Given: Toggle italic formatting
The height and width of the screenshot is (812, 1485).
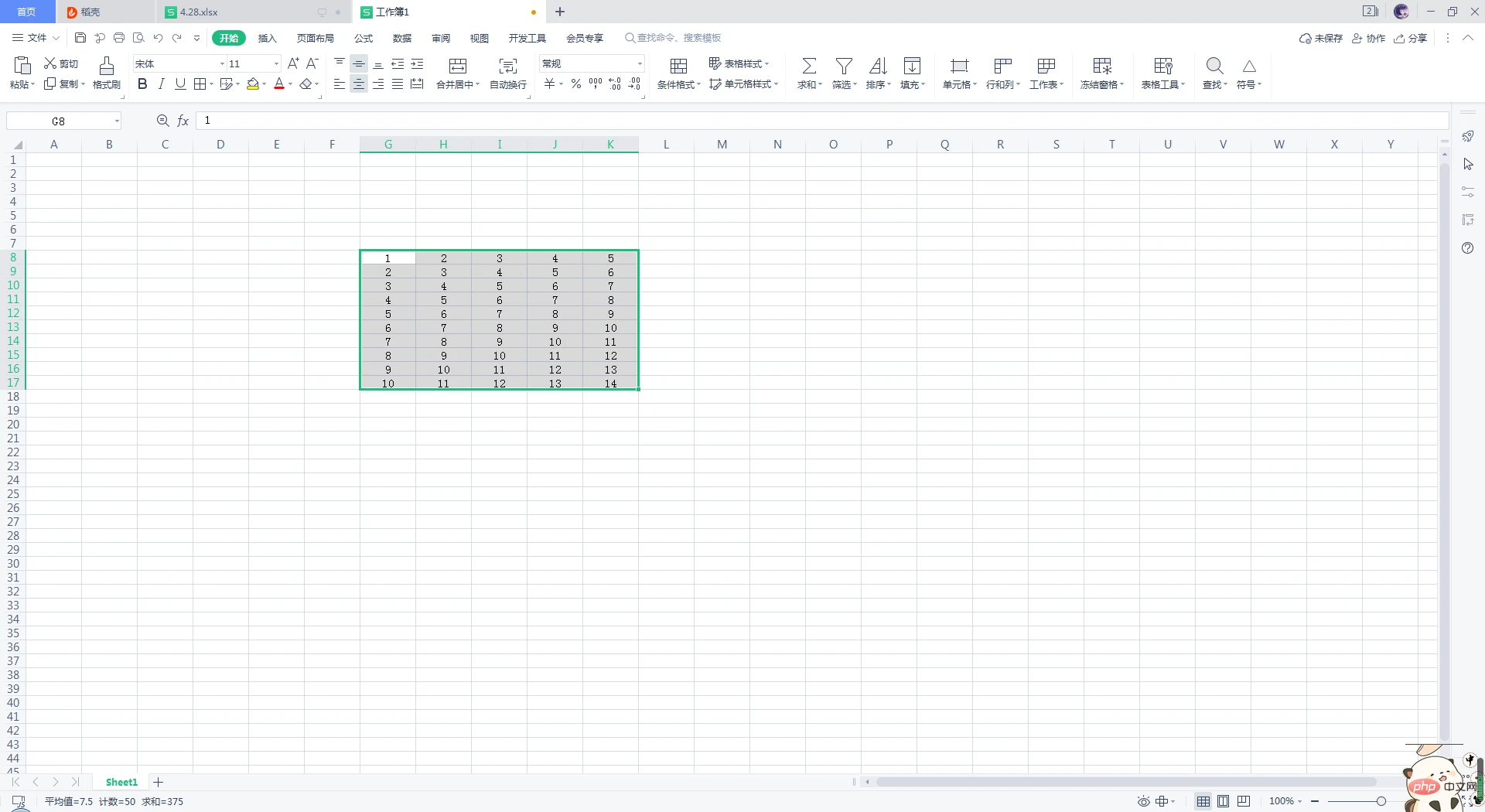Looking at the screenshot, I should click(161, 84).
